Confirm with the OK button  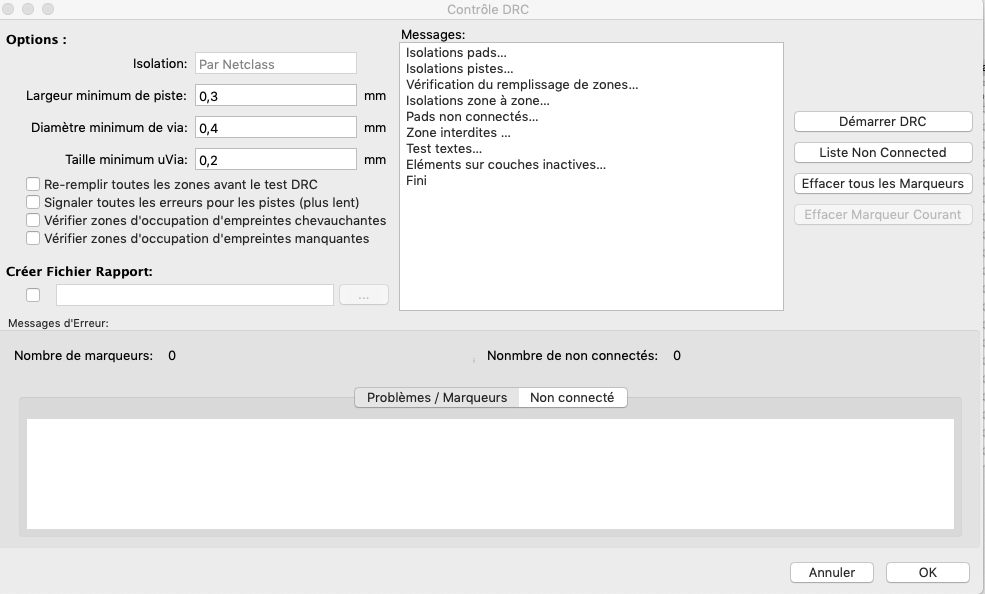[927, 573]
